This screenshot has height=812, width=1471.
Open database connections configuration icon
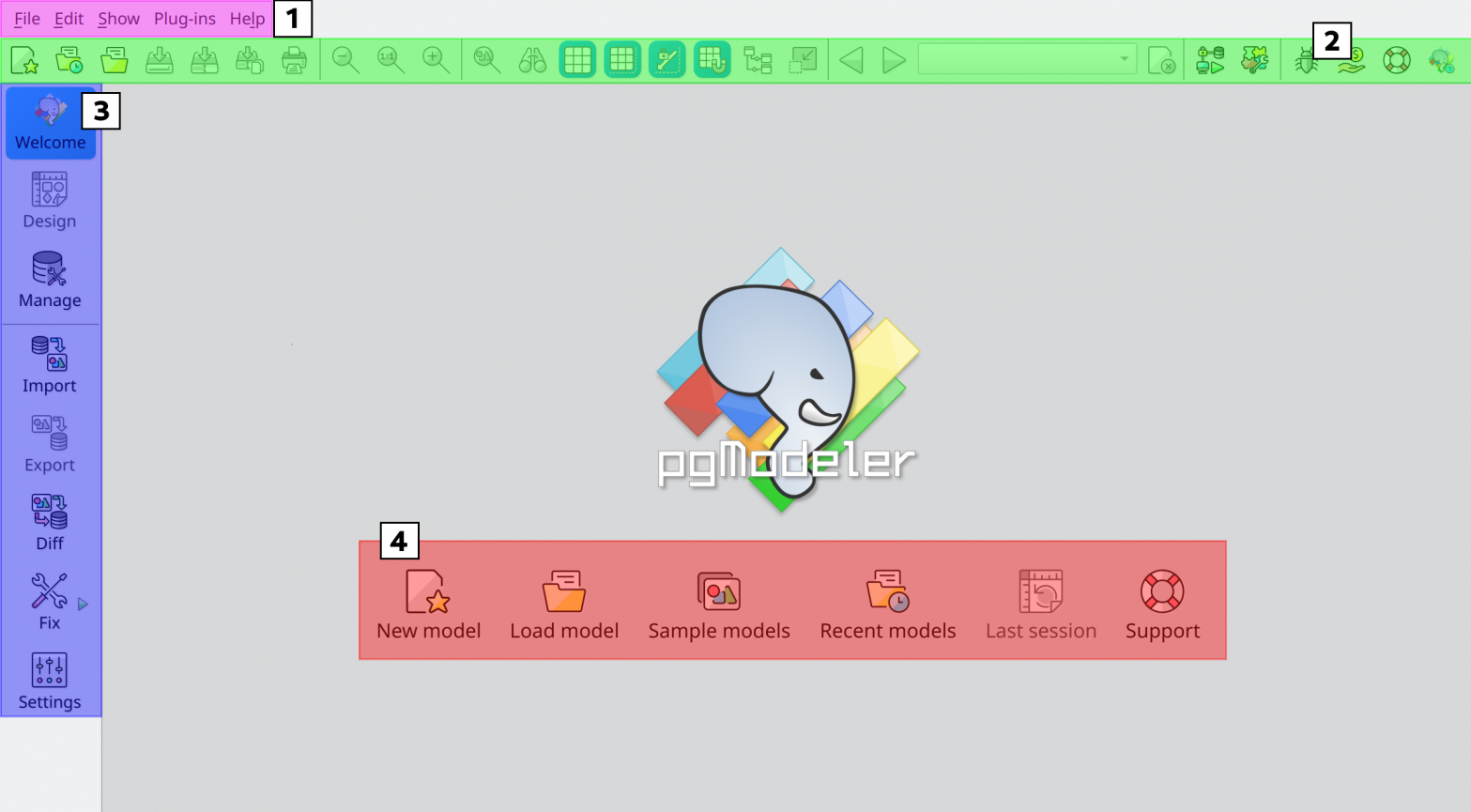(1210, 60)
